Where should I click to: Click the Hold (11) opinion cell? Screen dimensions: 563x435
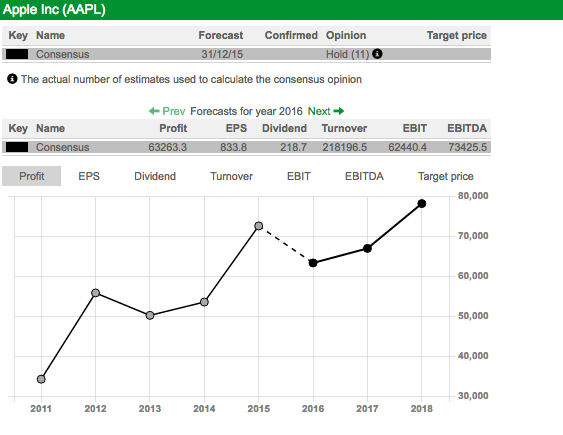click(x=348, y=54)
